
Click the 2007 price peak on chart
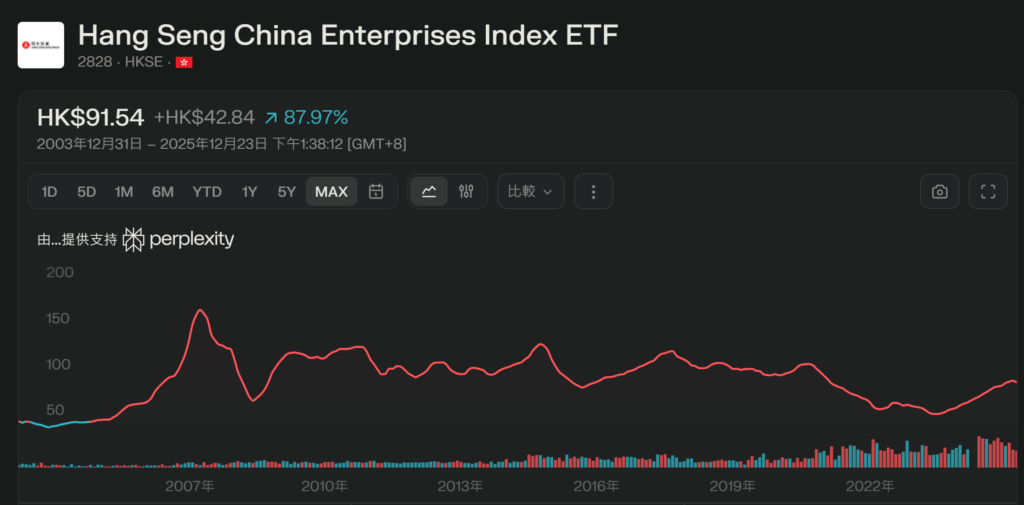tap(200, 311)
